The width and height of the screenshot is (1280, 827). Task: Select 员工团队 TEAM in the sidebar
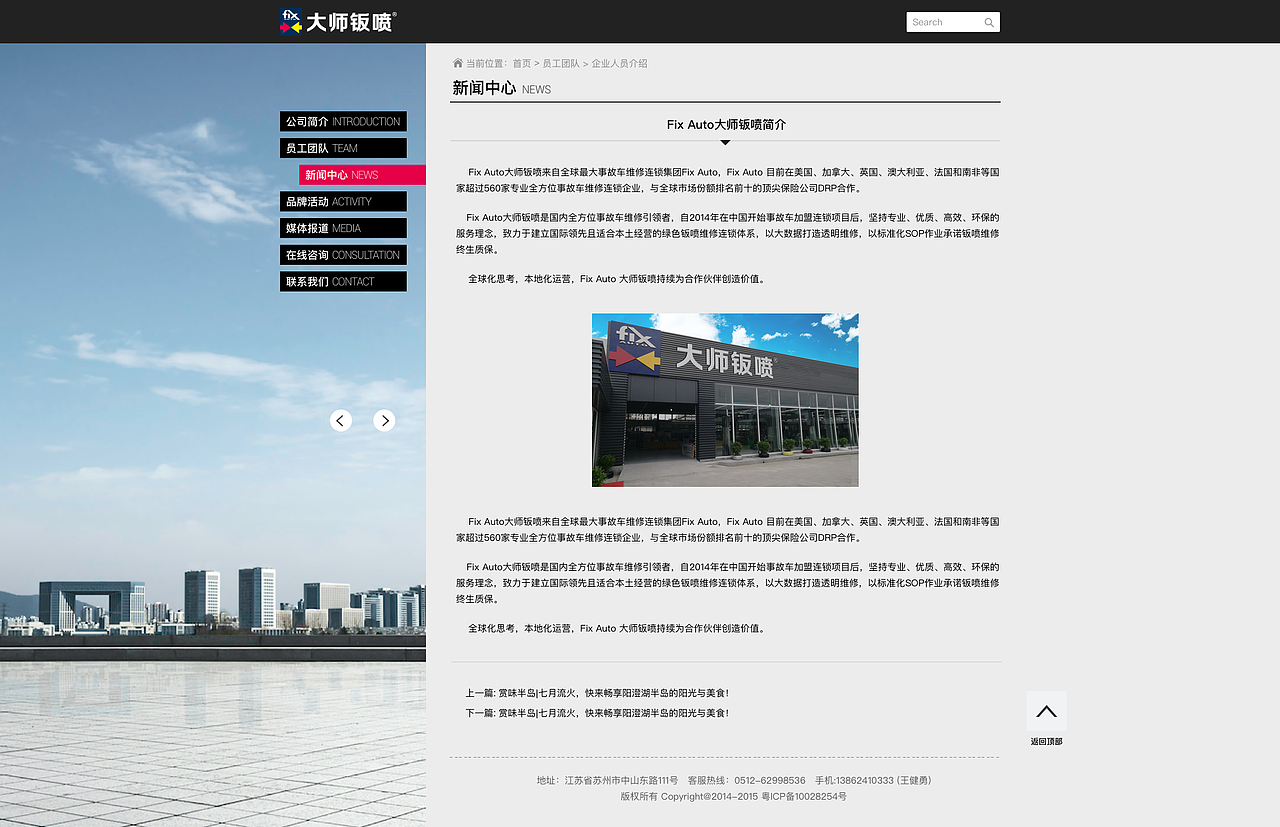[x=343, y=147]
